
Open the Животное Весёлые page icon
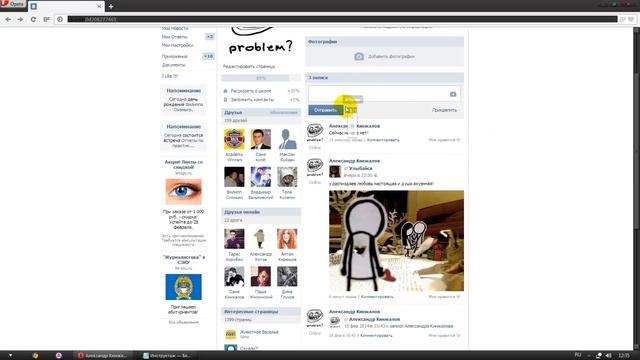pyautogui.click(x=231, y=334)
